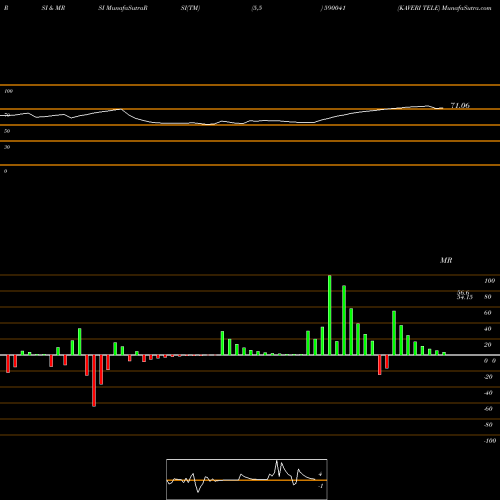Click the MR label above histogram
Image resolution: width=500 pixels, height=500 pixels.
[446, 260]
